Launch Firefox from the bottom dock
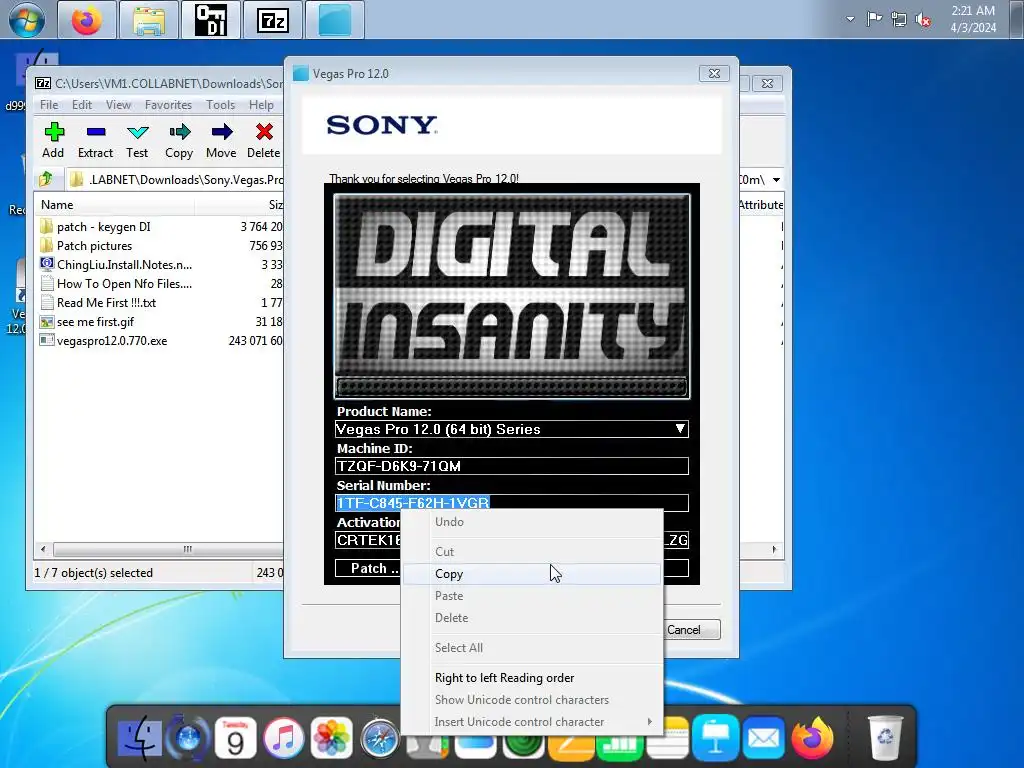1024x768 pixels. [812, 739]
